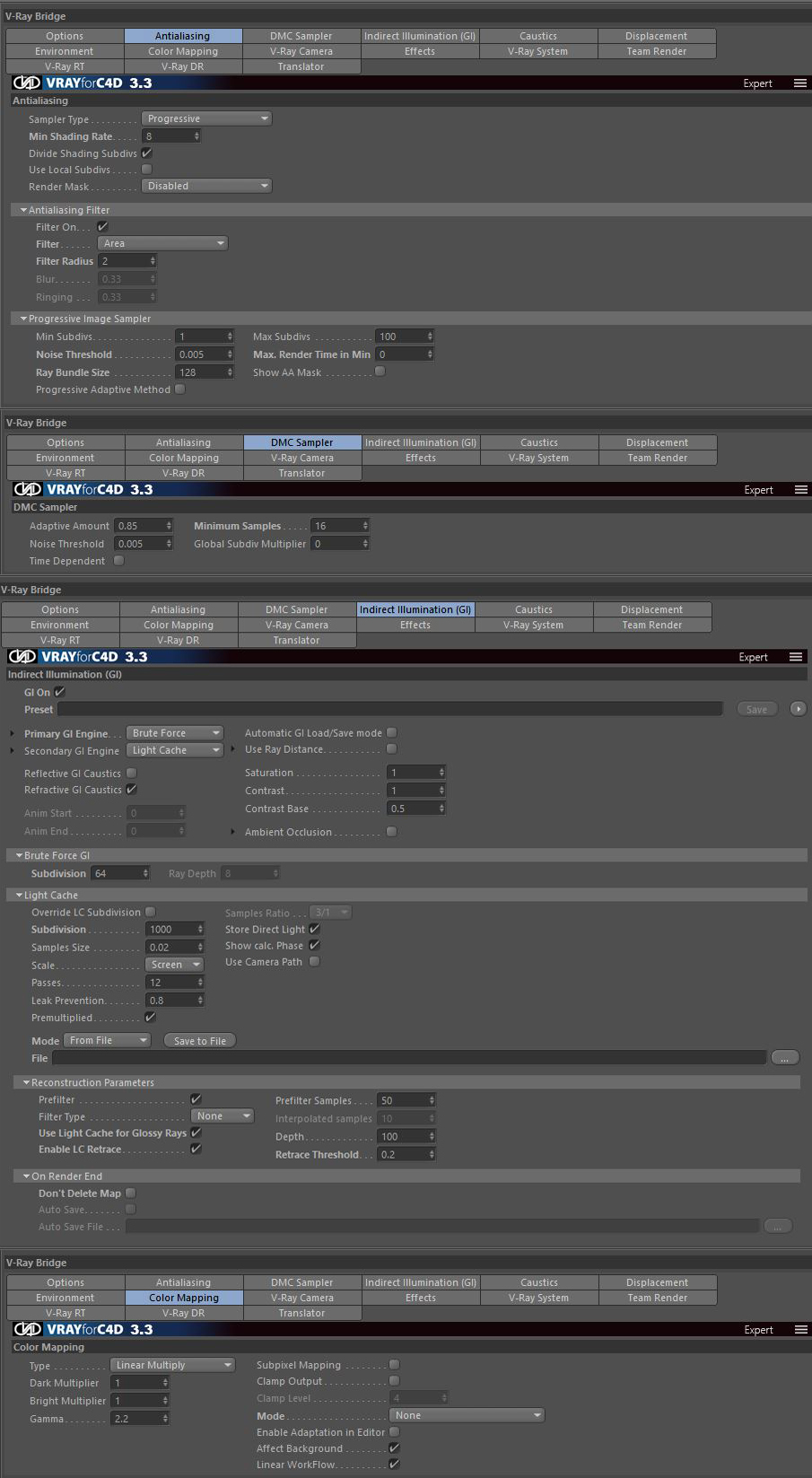Click Filter Radius stepper arrows
The image size is (812, 1478).
click(153, 261)
